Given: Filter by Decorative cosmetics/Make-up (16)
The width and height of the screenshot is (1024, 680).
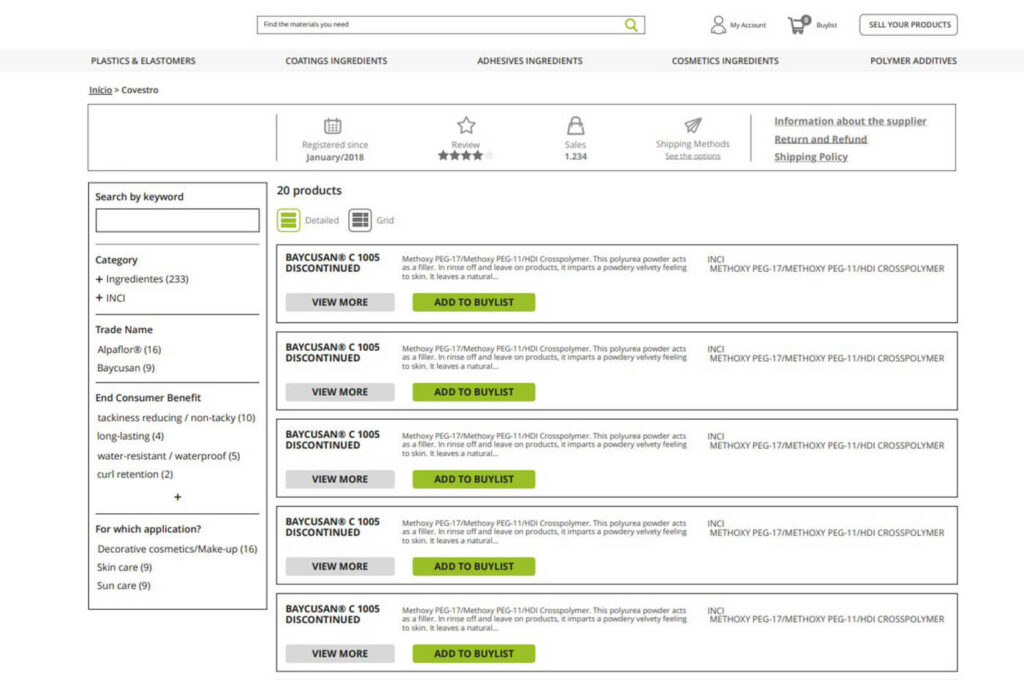Looking at the screenshot, I should pos(177,549).
